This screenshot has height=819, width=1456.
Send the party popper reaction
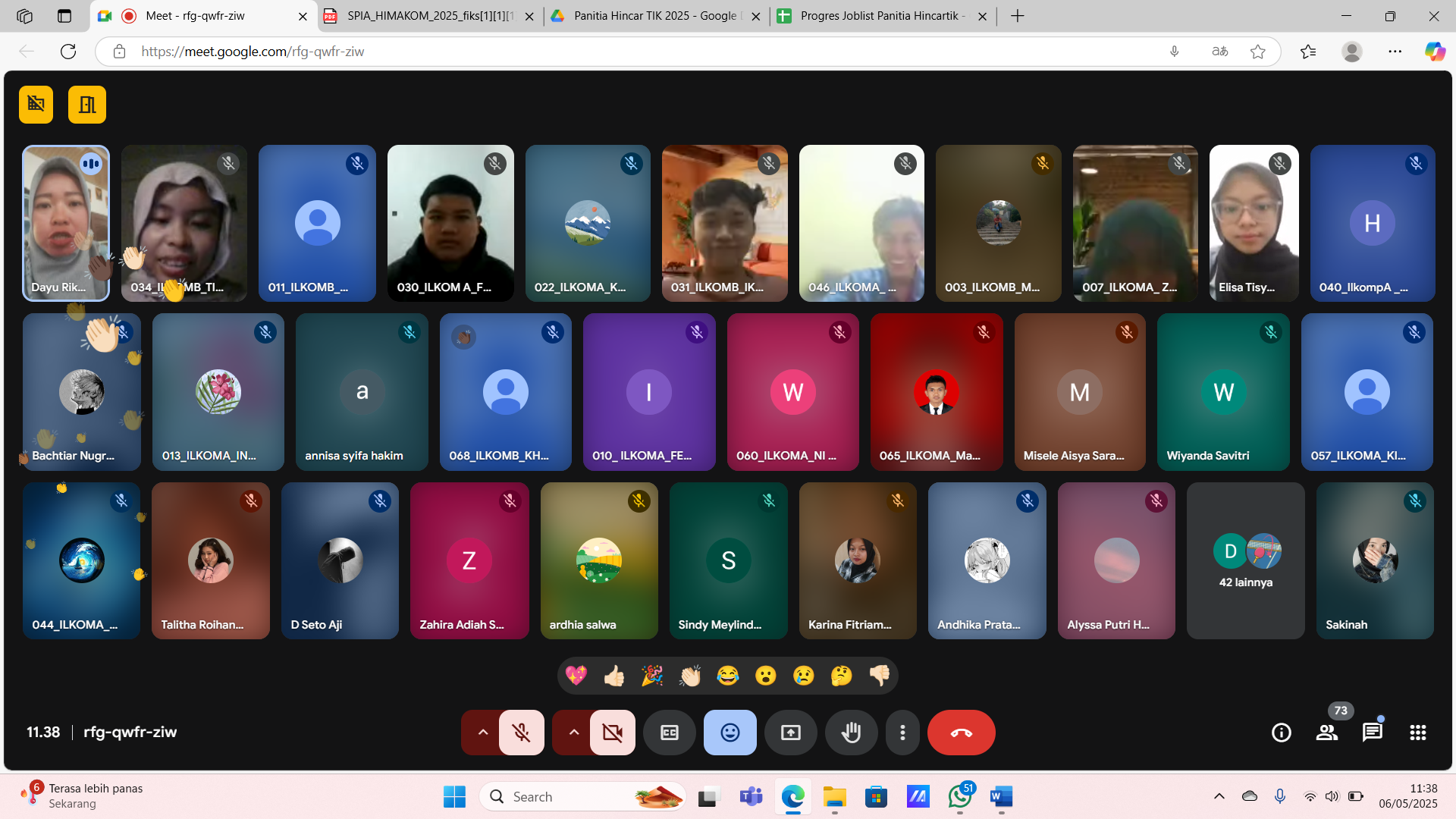[x=652, y=676]
